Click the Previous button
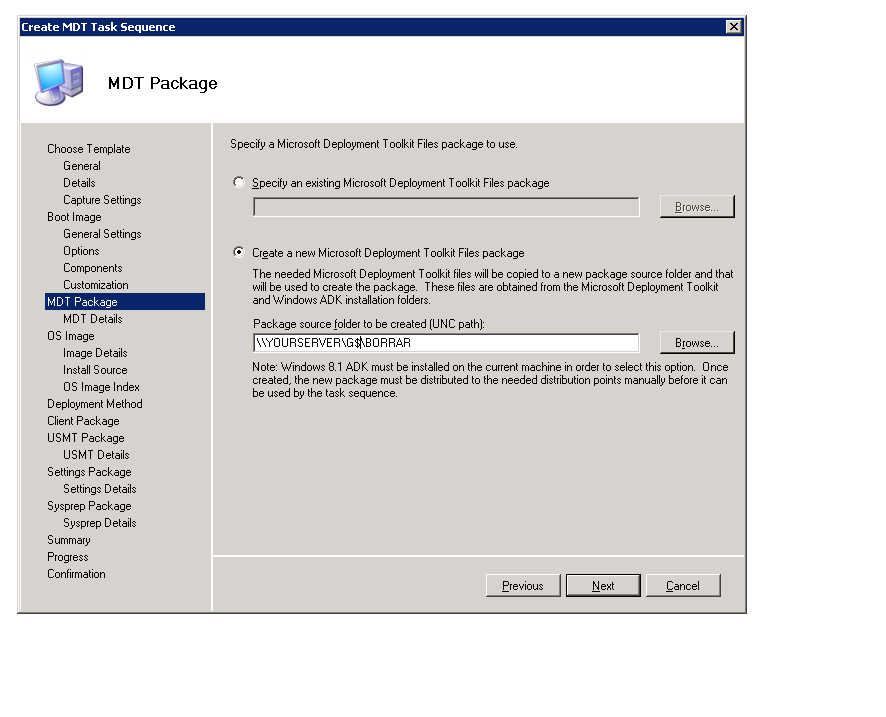Screen dimensions: 886x717 522,586
